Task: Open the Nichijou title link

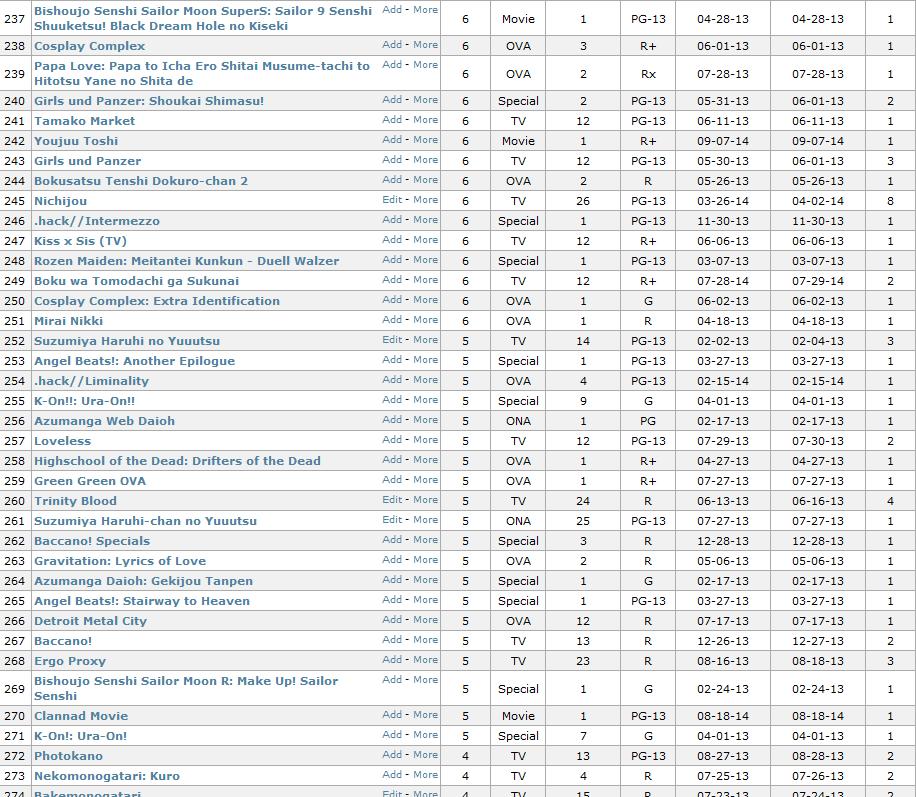Action: (x=60, y=201)
